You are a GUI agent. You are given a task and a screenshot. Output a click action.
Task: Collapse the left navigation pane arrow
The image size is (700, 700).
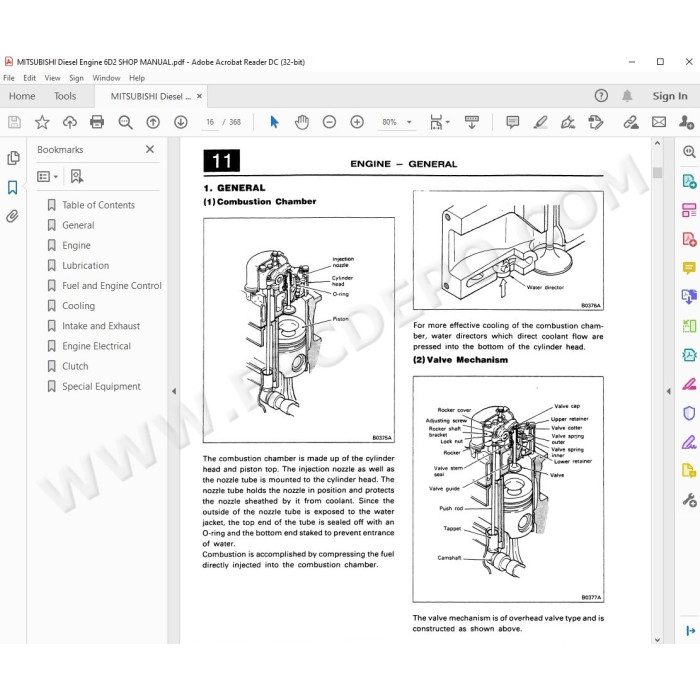click(x=174, y=391)
